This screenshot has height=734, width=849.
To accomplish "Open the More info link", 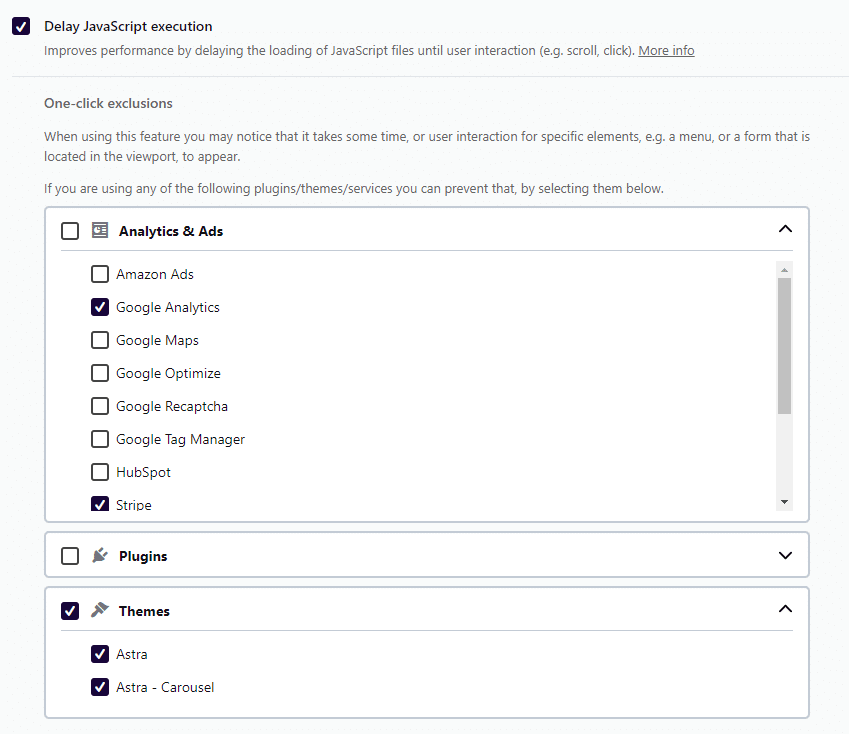I will click(x=666, y=51).
